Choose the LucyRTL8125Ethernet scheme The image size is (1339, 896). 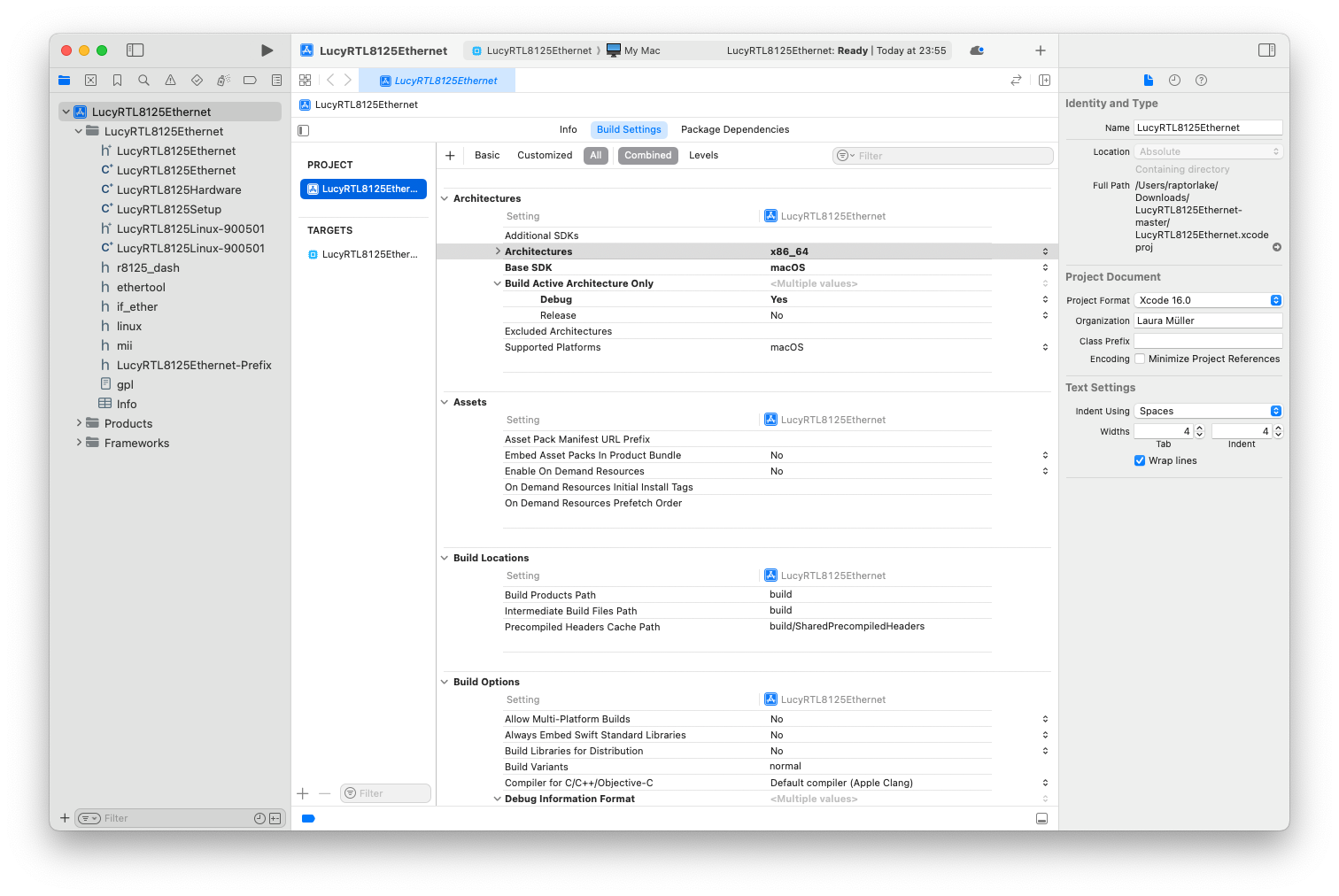[531, 51]
